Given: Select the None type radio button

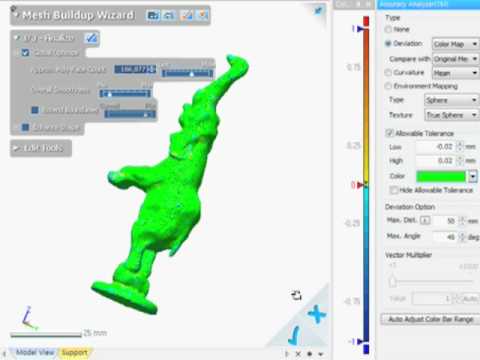Looking at the screenshot, I should pos(388,30).
